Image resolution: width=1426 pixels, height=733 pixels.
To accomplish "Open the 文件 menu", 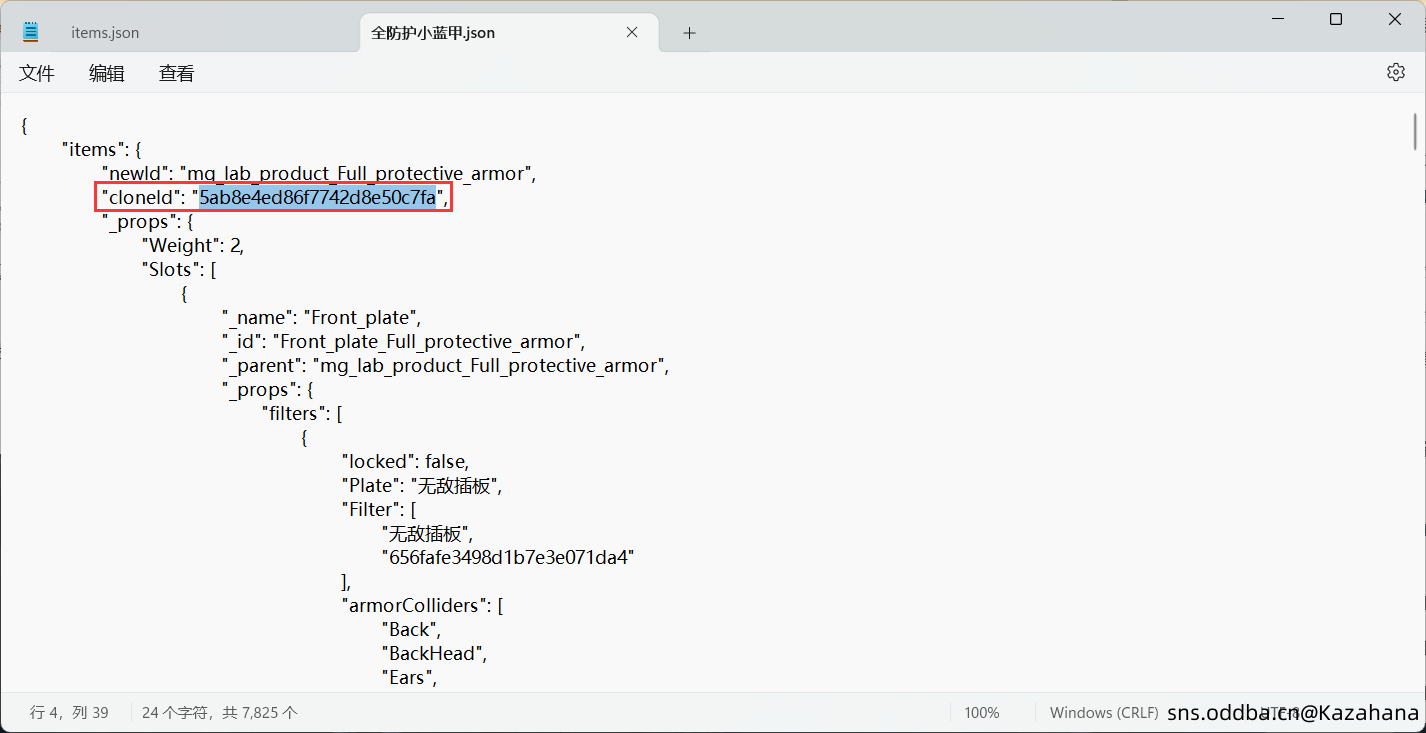I will point(37,73).
